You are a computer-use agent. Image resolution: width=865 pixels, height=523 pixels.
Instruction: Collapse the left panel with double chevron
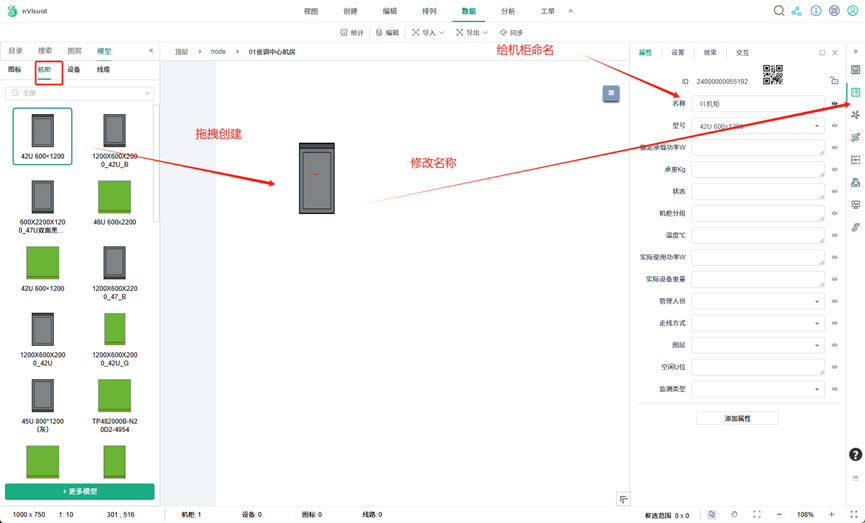(x=151, y=51)
